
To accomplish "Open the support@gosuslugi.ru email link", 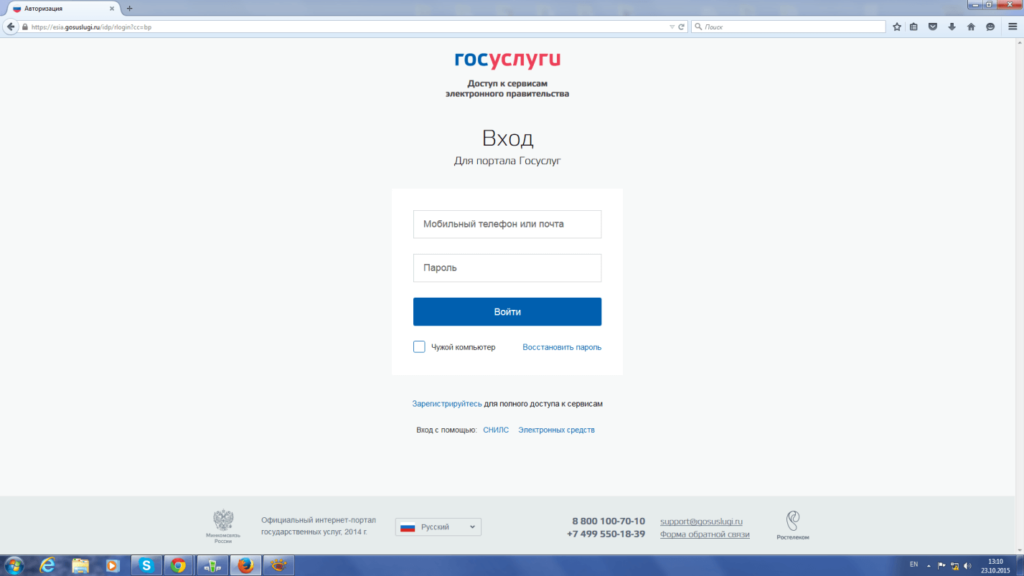I will tap(701, 521).
